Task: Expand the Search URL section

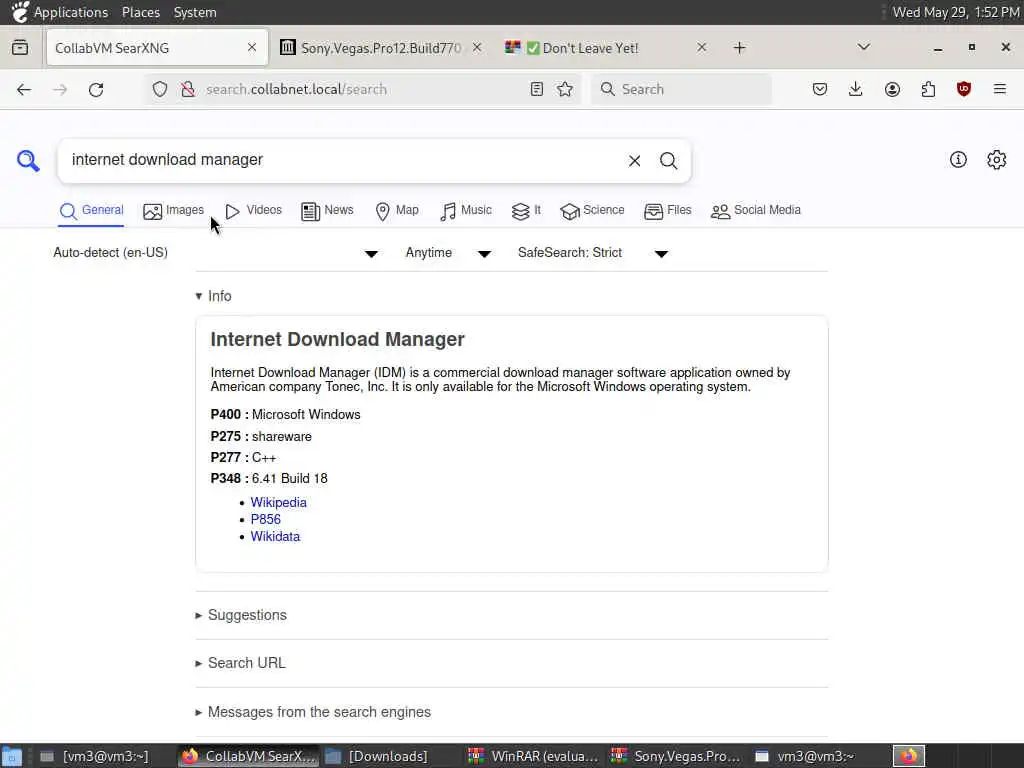Action: tap(240, 663)
